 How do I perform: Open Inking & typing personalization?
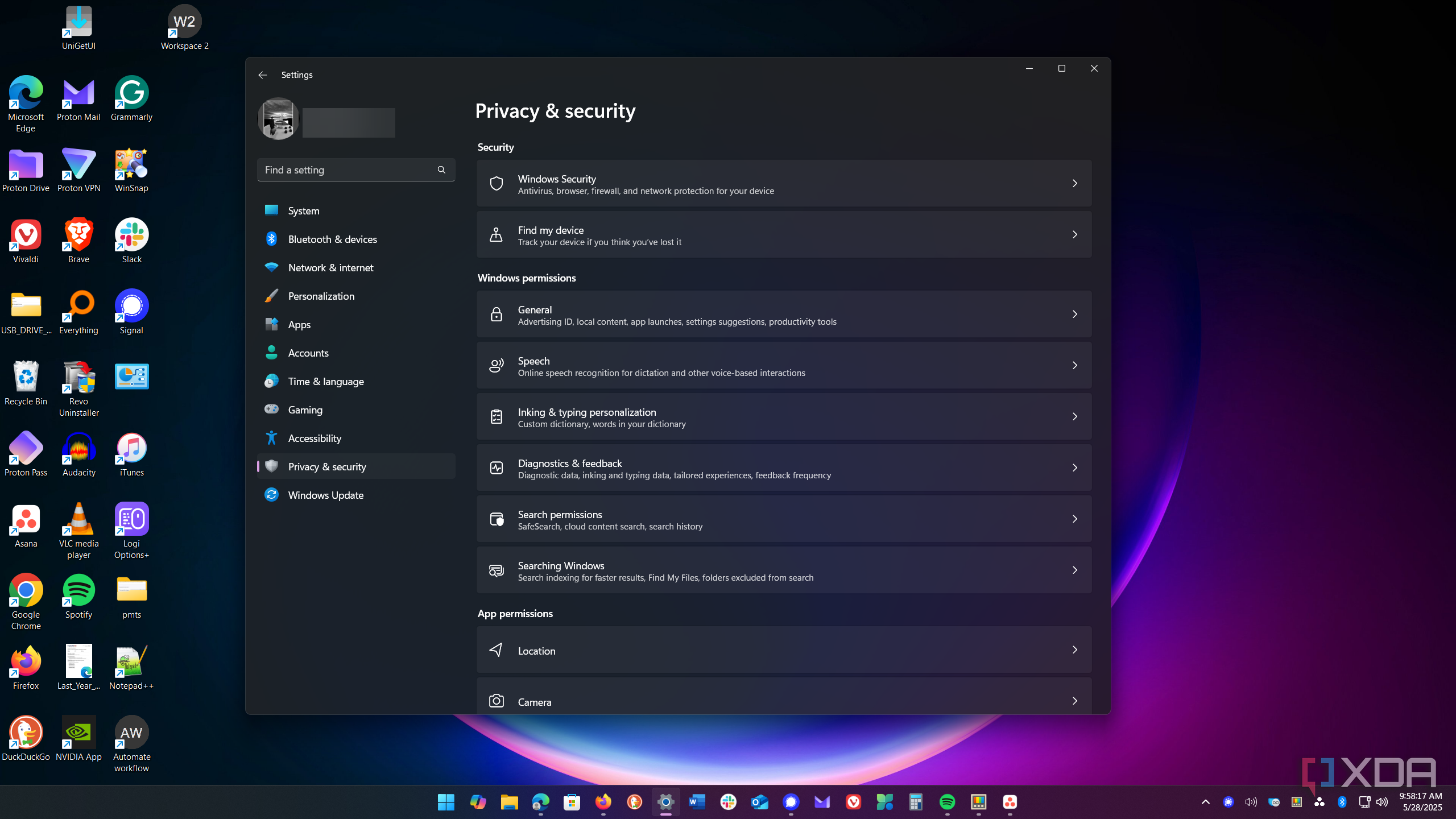[x=784, y=416]
